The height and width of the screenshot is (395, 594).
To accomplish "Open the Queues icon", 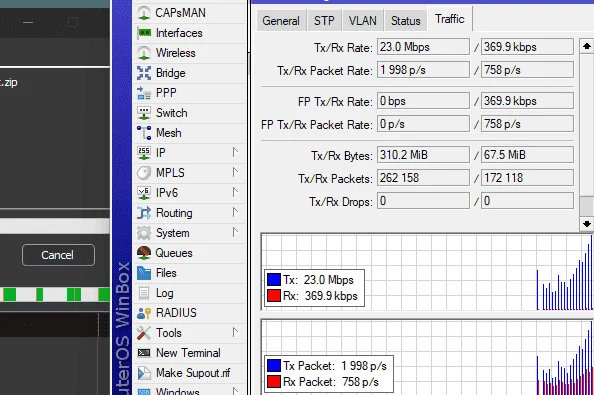I will [144, 253].
